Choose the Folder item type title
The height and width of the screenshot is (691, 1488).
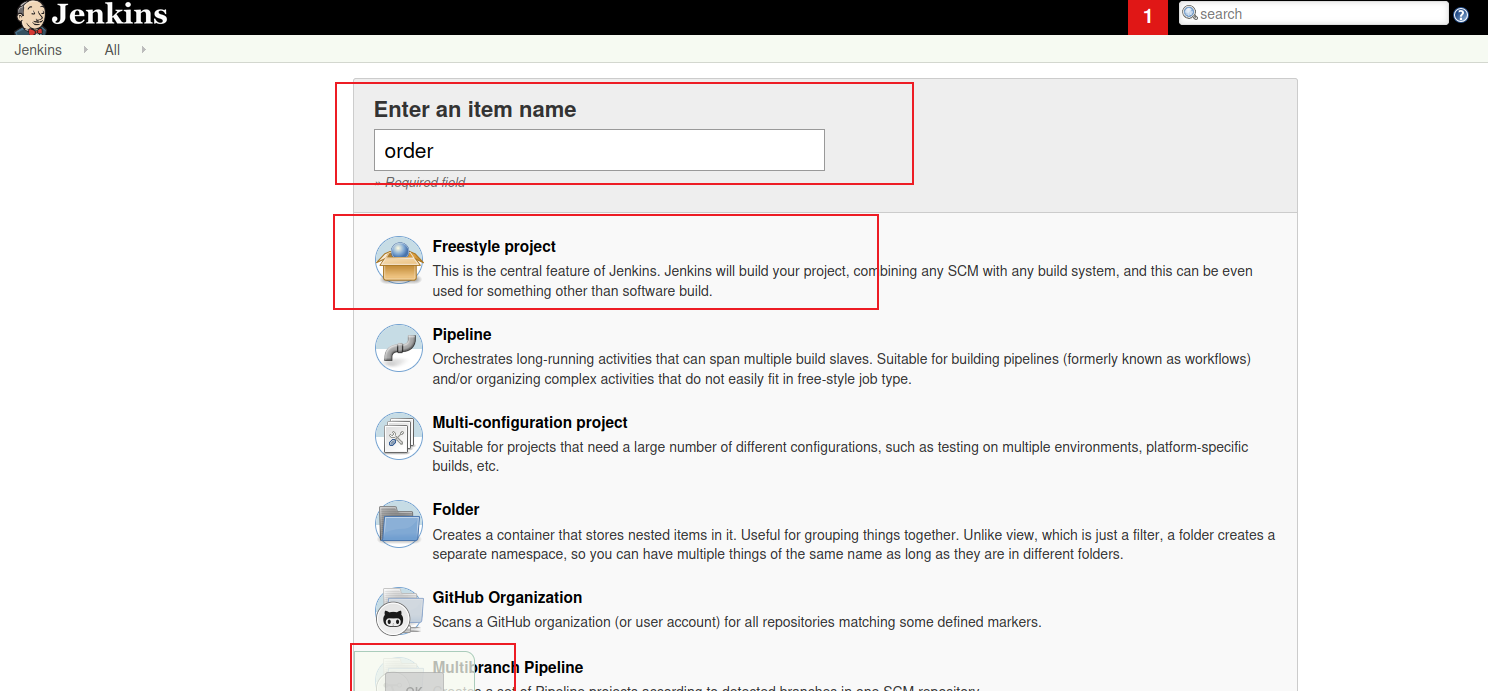pos(456,510)
